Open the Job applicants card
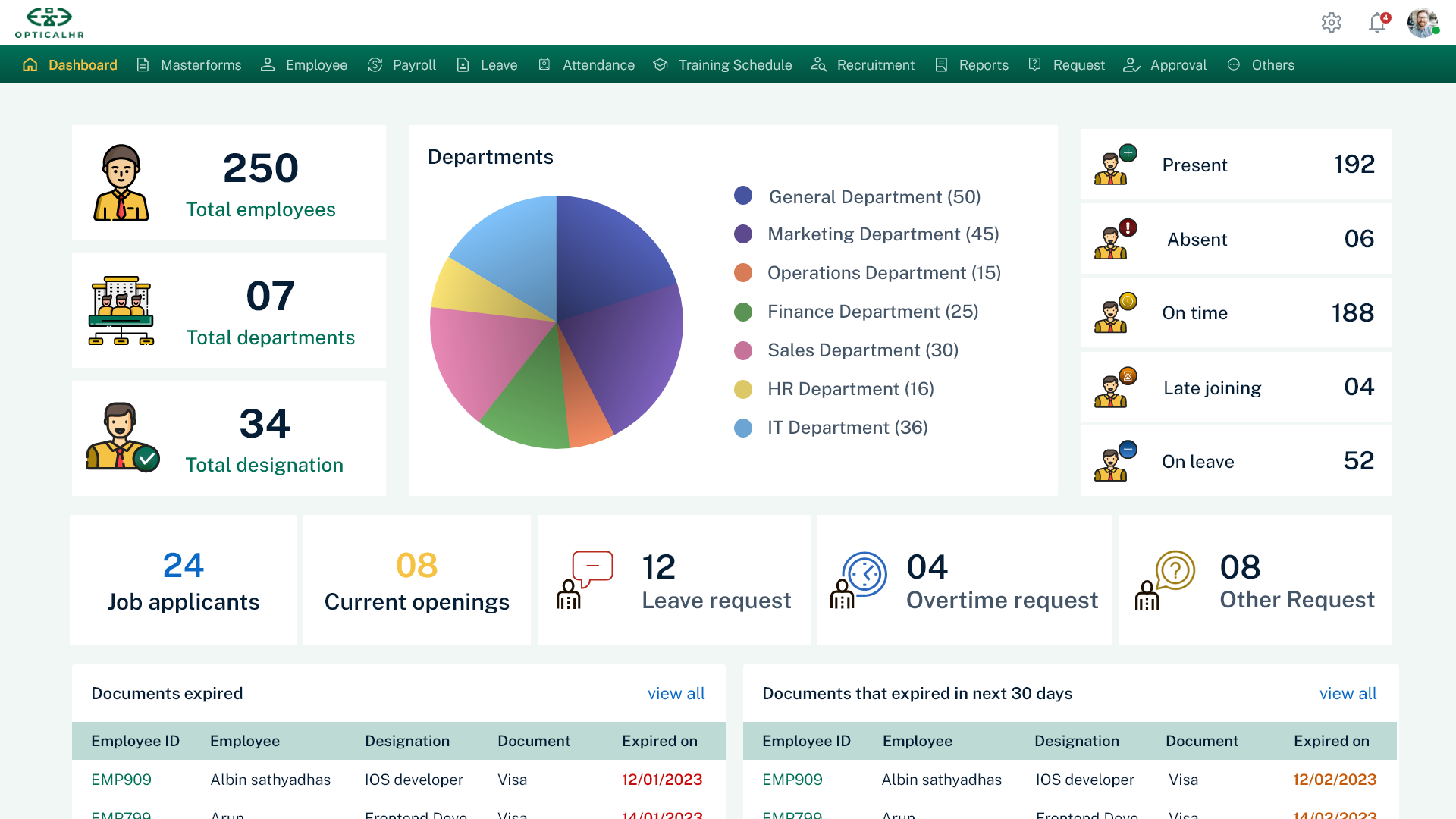1456x819 pixels. coord(184,581)
